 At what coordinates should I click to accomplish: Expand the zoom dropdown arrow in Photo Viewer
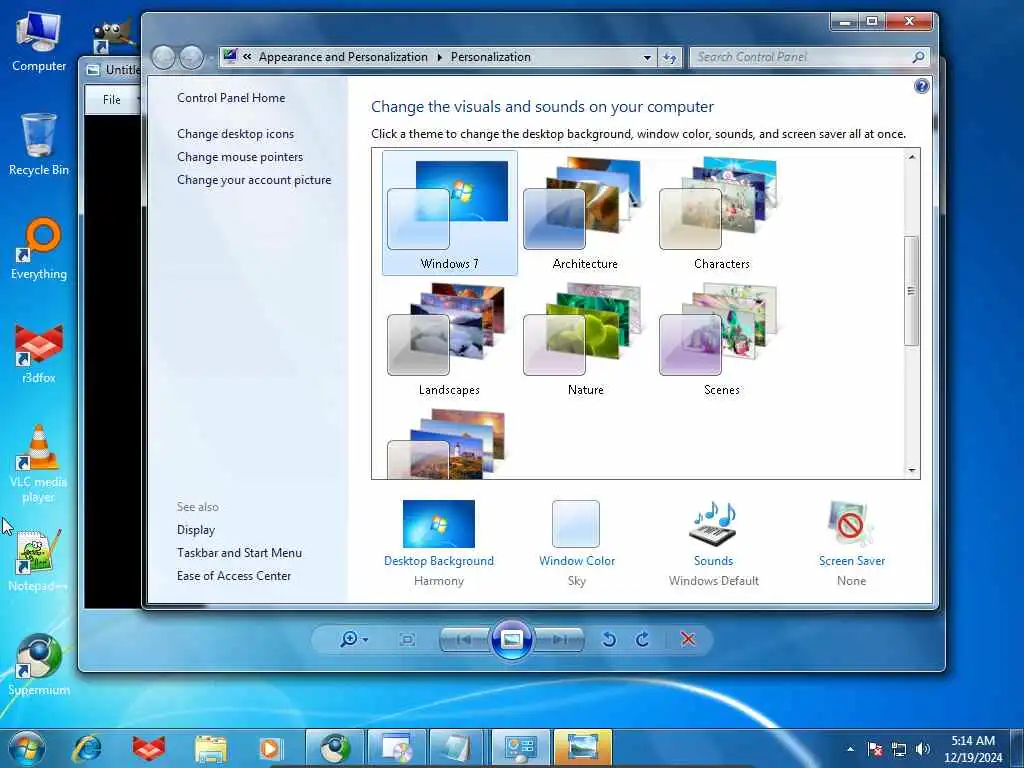tap(365, 640)
